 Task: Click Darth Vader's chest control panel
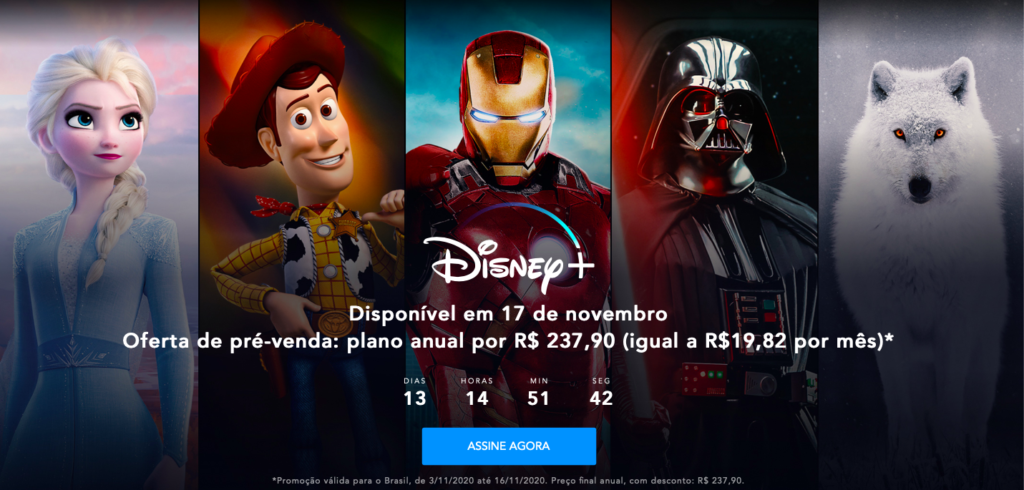coord(753,314)
